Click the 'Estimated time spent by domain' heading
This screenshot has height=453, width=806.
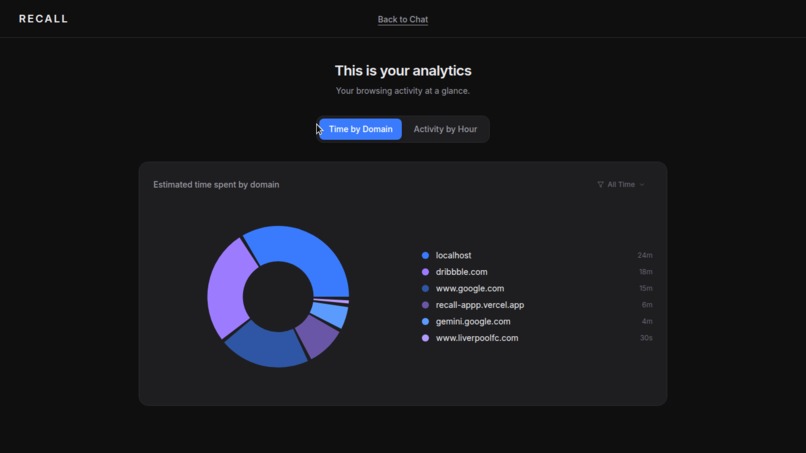pyautogui.click(x=216, y=185)
